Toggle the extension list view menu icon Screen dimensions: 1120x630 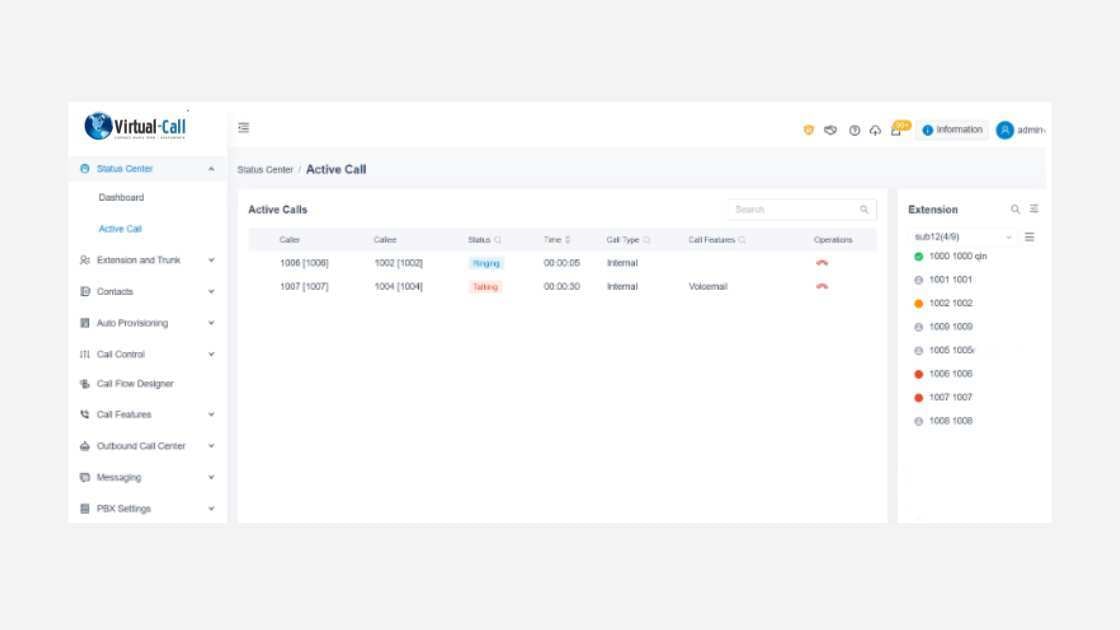pos(1030,236)
